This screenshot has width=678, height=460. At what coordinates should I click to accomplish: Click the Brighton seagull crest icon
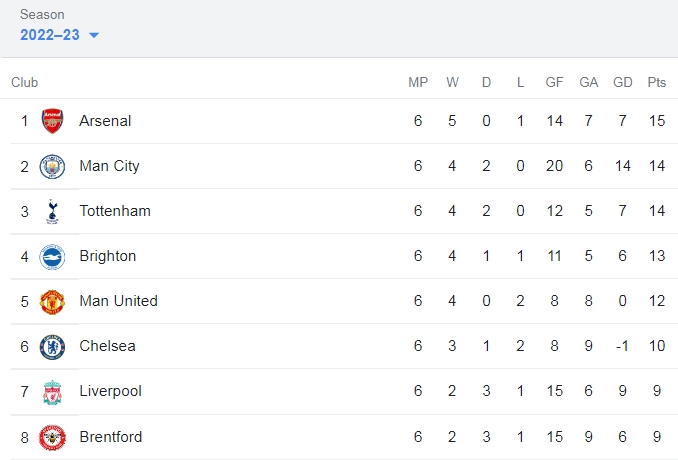coord(52,256)
